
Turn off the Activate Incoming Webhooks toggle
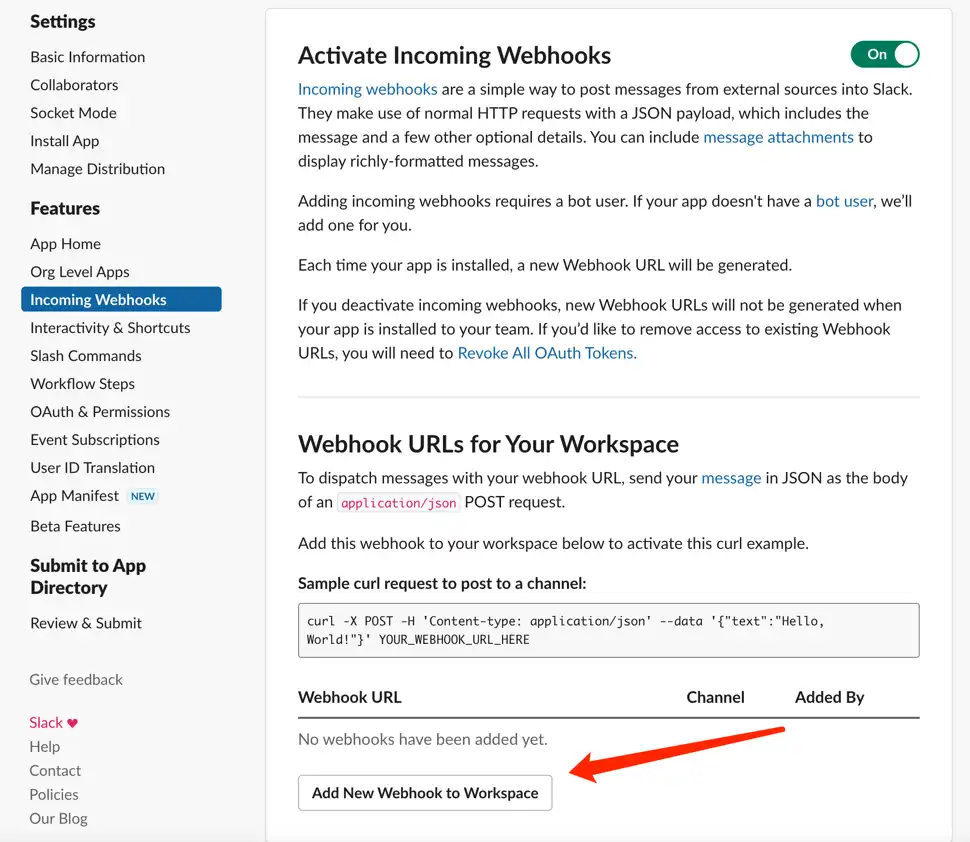pyautogui.click(x=885, y=54)
